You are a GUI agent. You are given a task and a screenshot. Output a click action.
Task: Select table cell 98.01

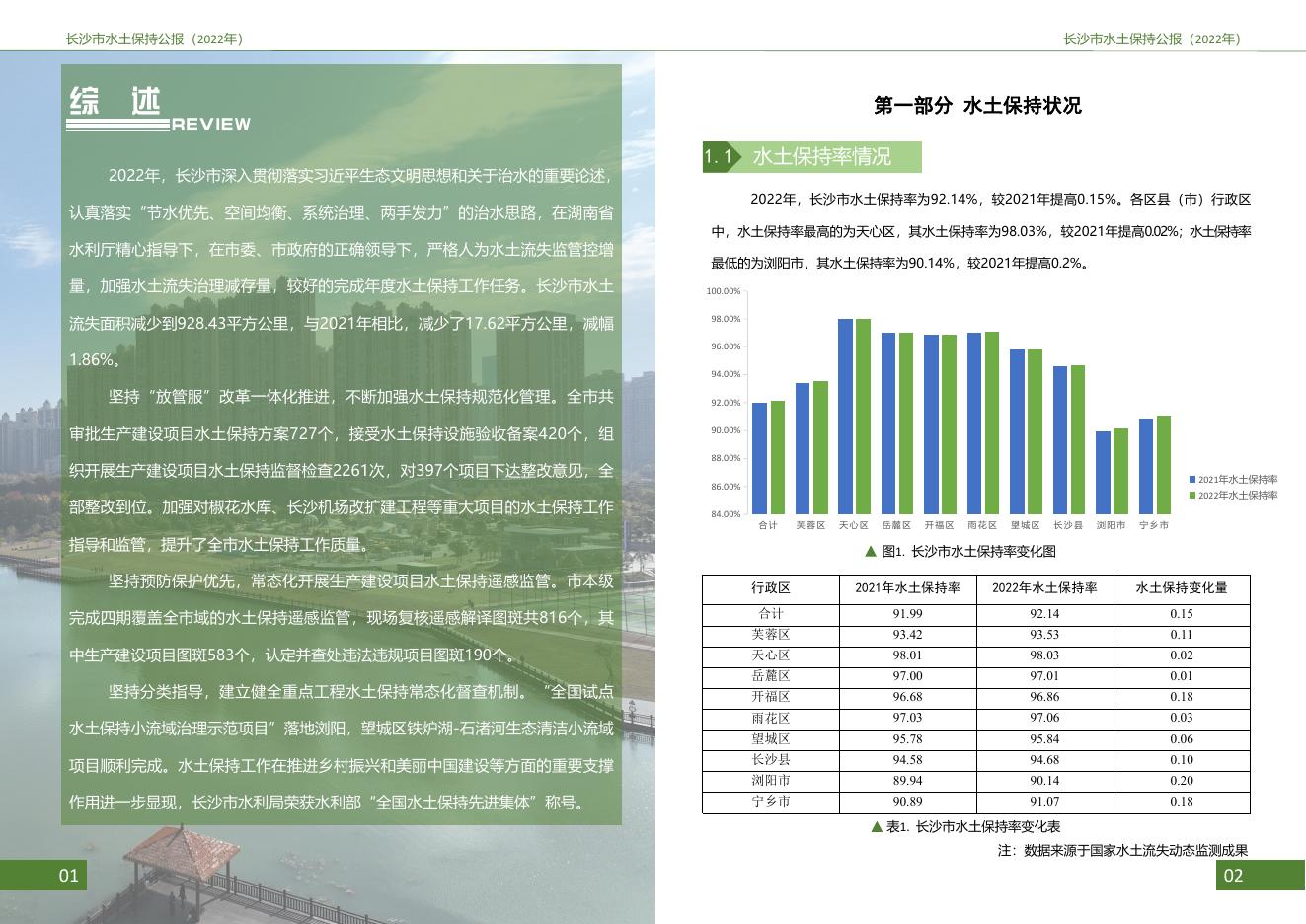click(x=908, y=655)
